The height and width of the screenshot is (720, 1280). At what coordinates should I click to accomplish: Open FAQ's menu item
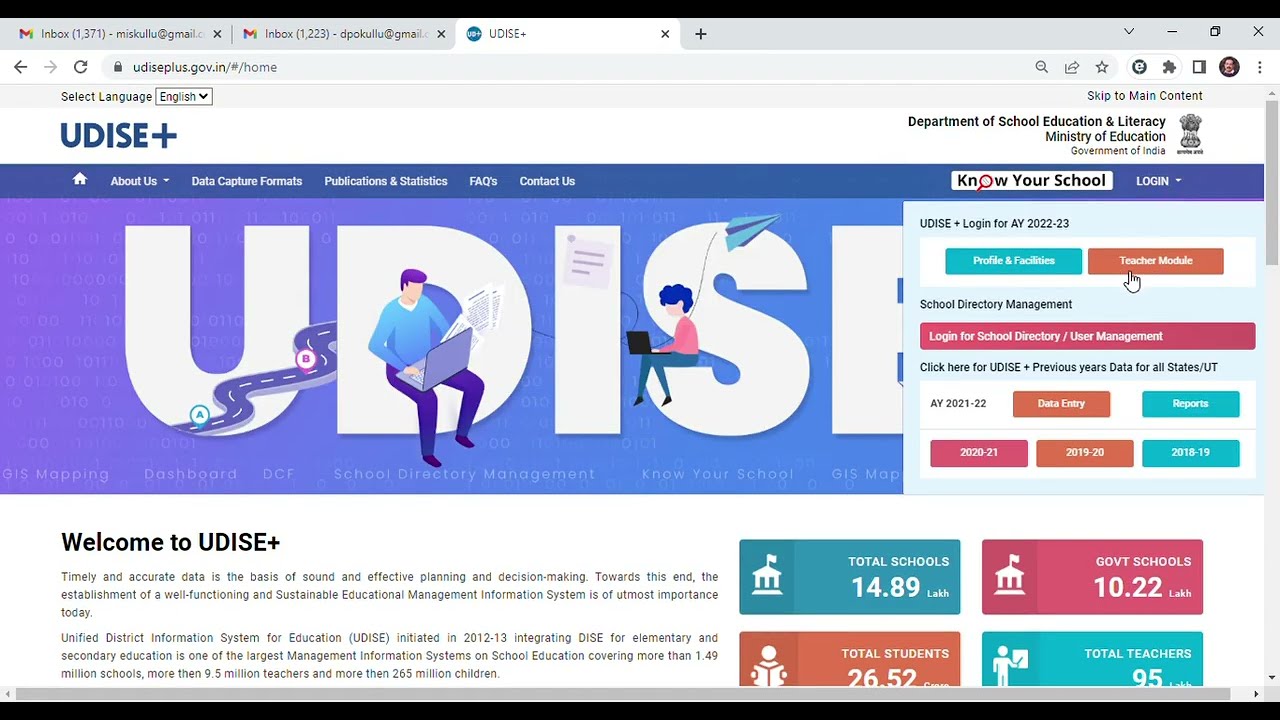click(483, 181)
